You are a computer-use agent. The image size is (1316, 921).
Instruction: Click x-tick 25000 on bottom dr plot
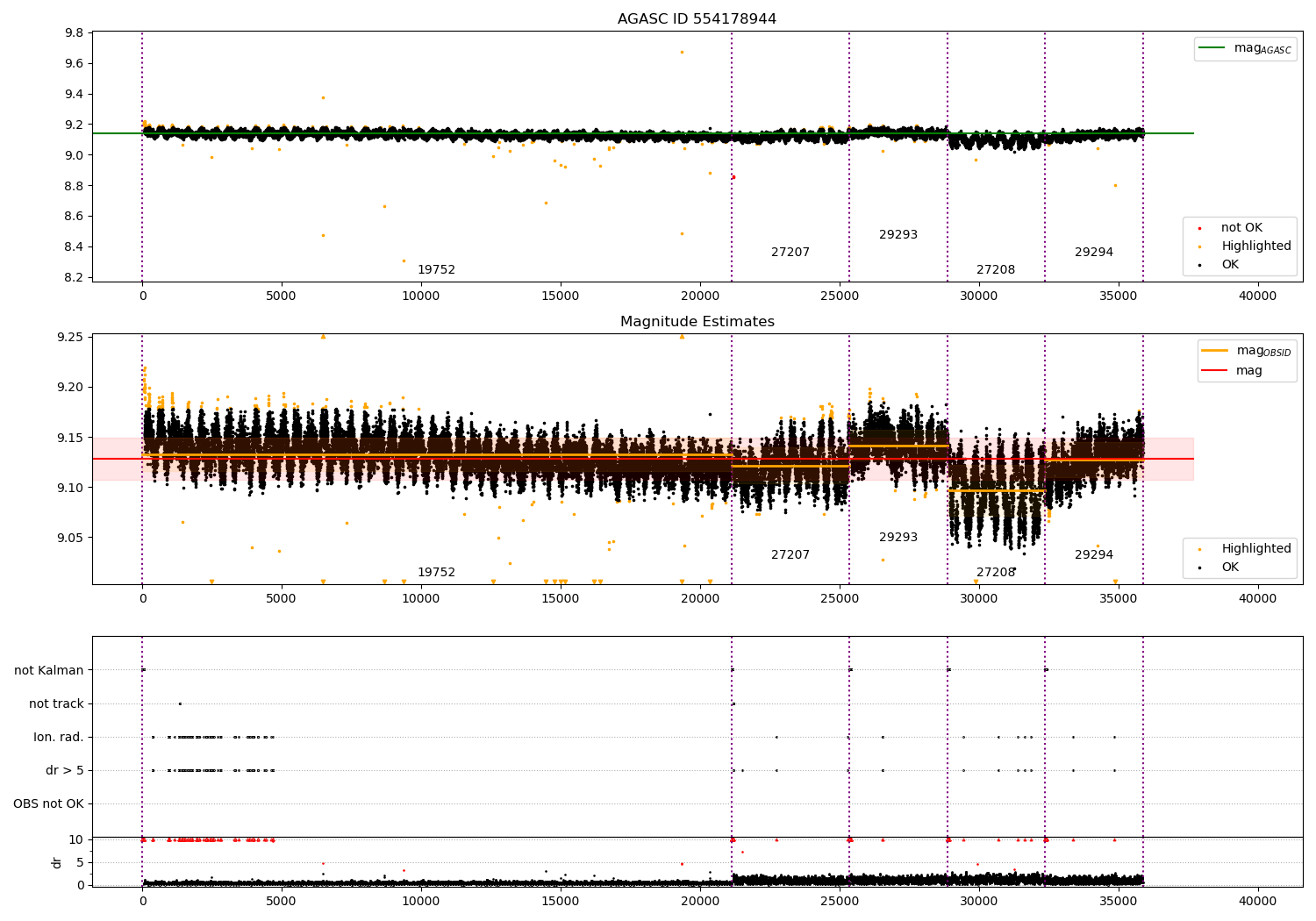(839, 902)
